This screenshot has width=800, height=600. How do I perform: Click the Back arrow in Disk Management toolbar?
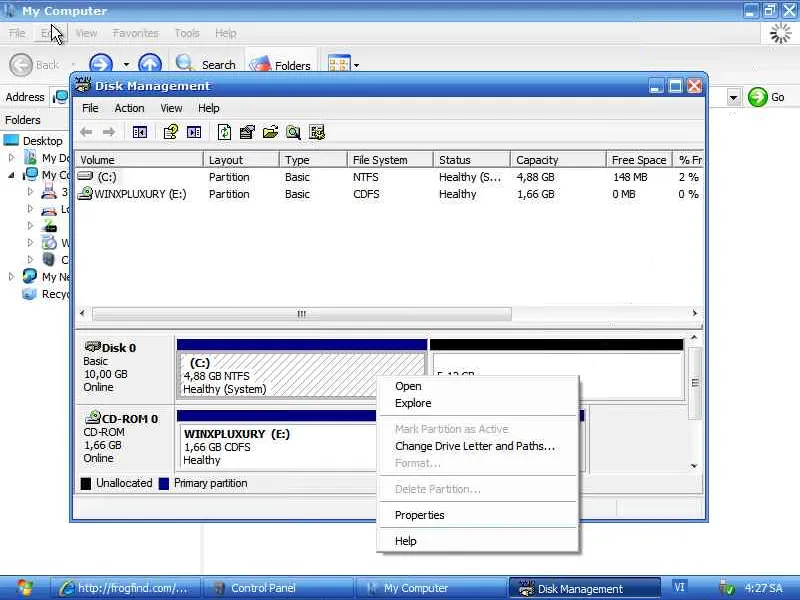tap(86, 132)
